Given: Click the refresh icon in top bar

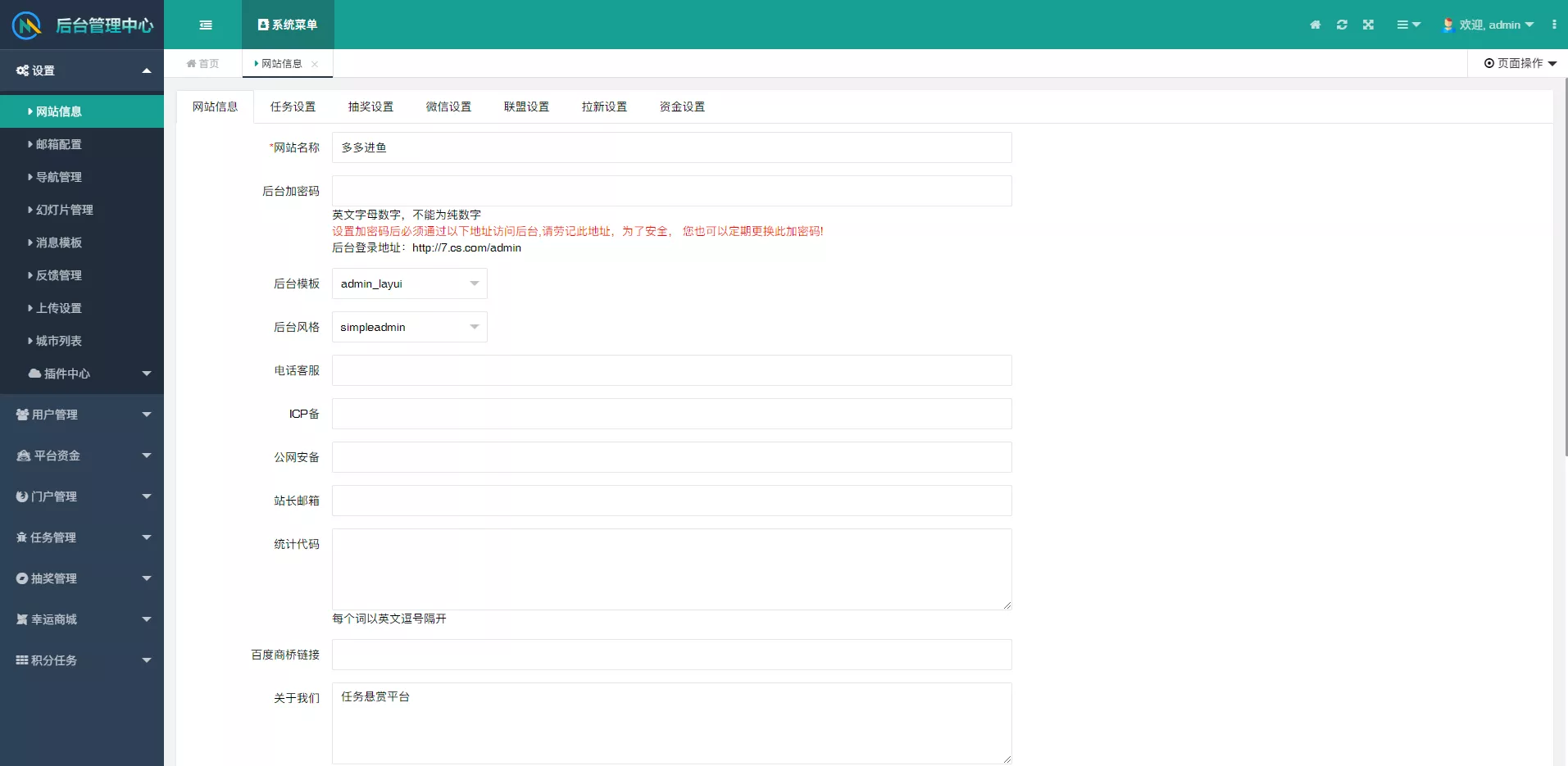Looking at the screenshot, I should (1342, 25).
